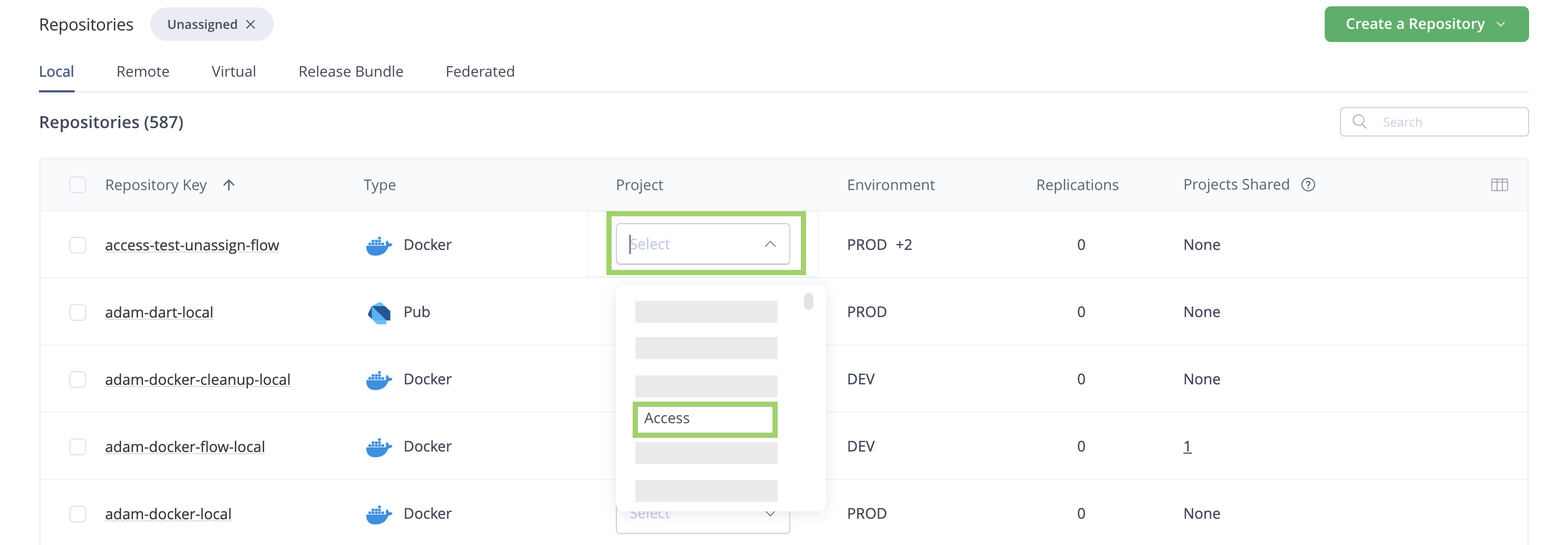Open the column customization icon above the table
The image size is (1568, 545).
(1500, 184)
